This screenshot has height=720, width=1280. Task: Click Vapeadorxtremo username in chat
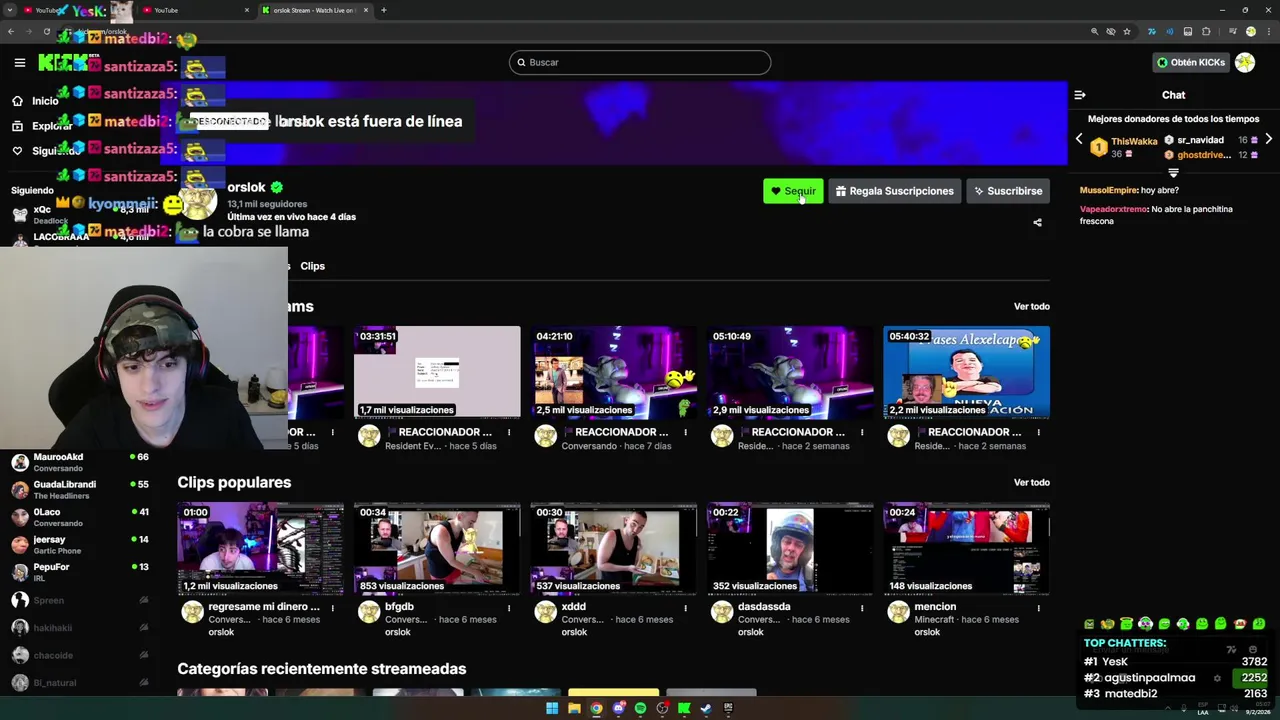tap(1114, 209)
